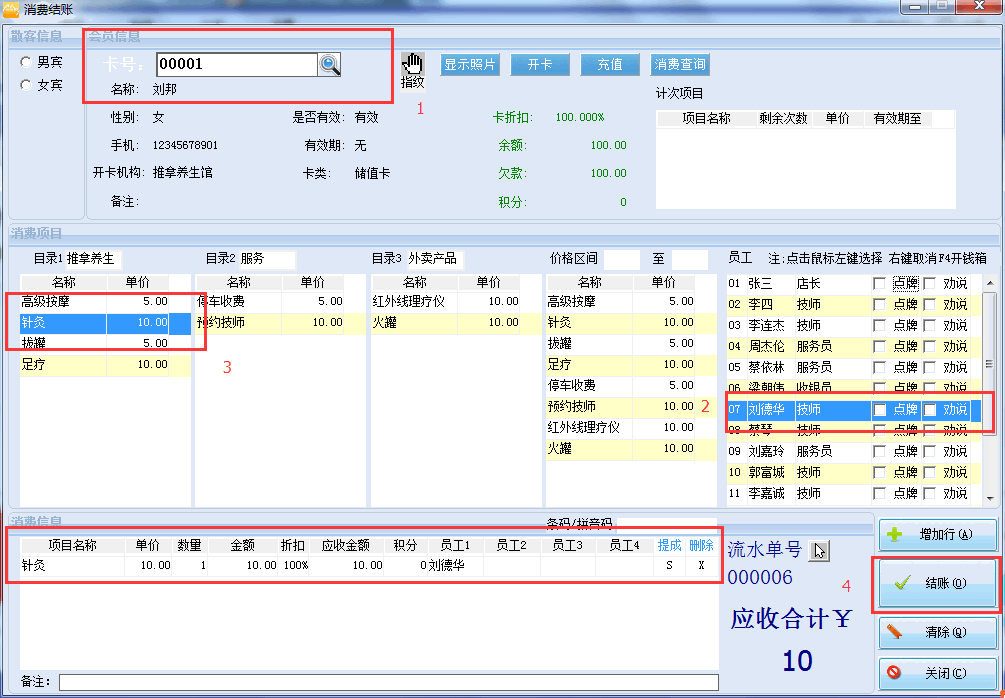Screen dimensions: 1005x698
Task: Check 劝说 for employee 刘德华
Action: 929,410
